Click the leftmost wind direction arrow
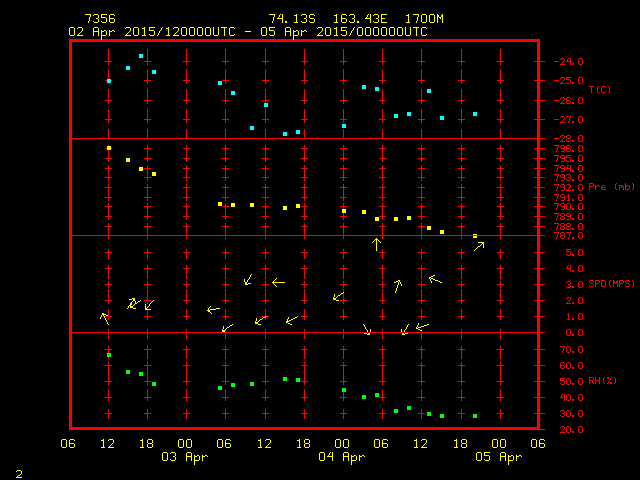This screenshot has width=640, height=480. (x=105, y=318)
